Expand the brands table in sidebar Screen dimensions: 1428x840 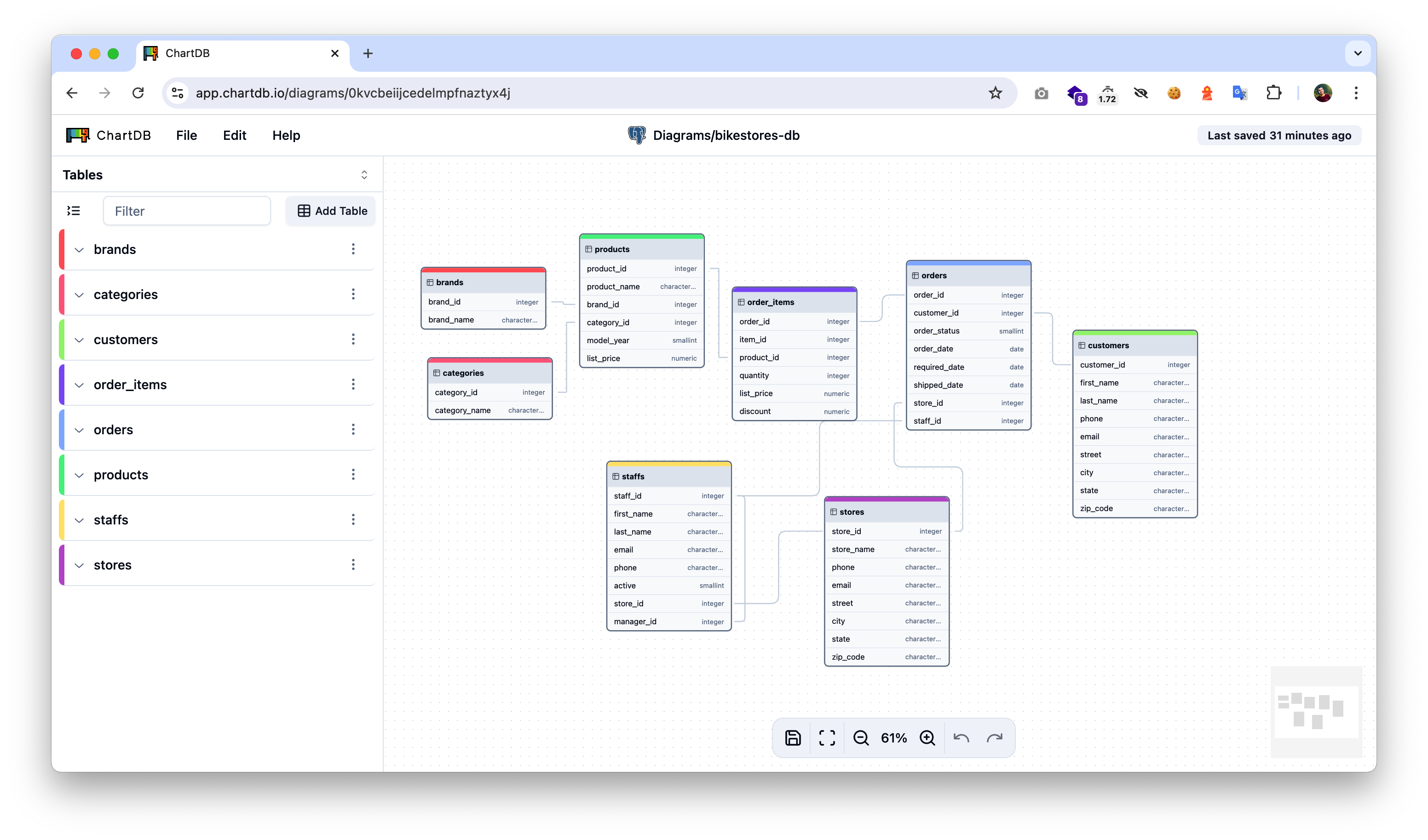pos(79,249)
